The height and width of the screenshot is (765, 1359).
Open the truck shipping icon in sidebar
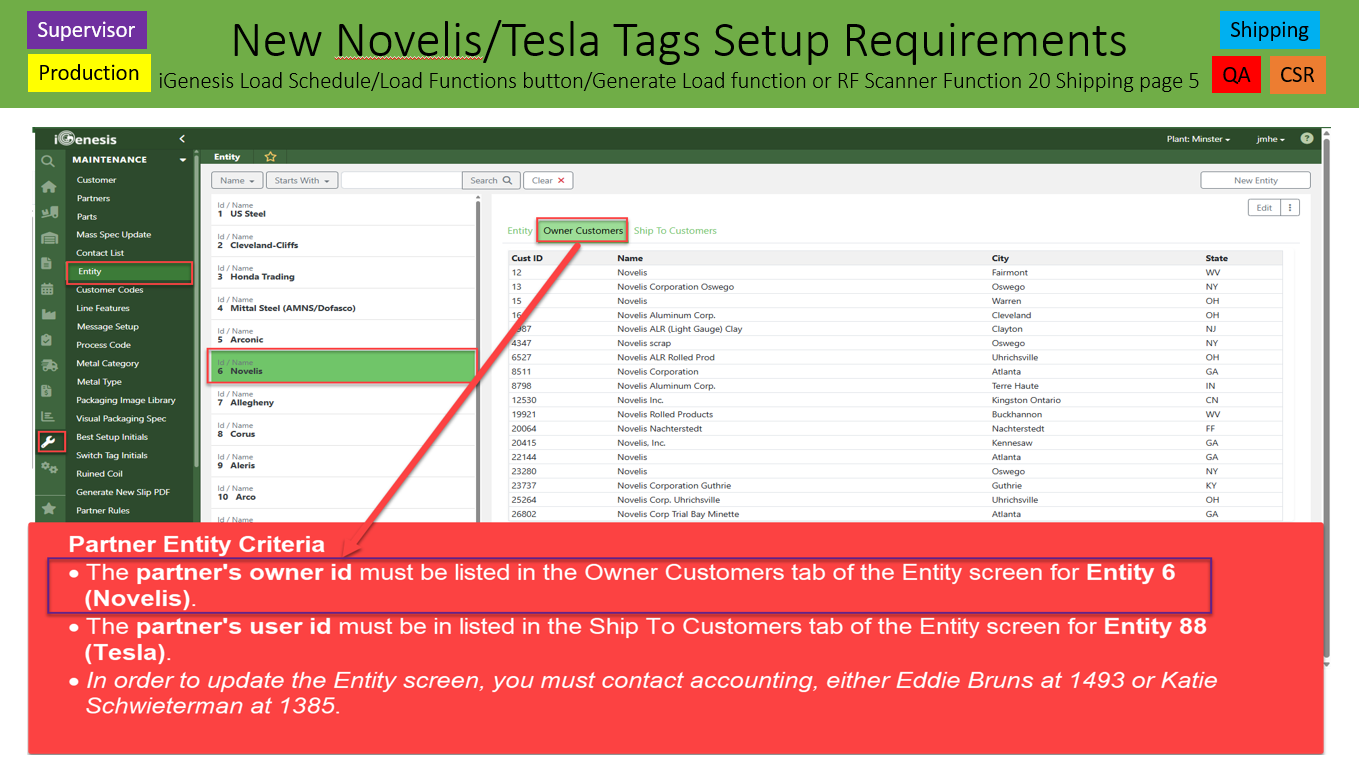49,365
